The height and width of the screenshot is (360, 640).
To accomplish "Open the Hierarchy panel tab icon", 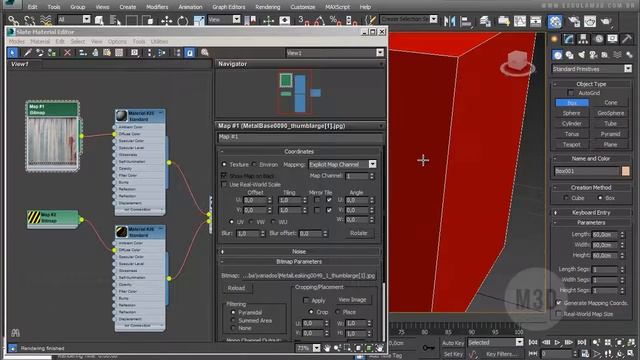I will point(583,39).
